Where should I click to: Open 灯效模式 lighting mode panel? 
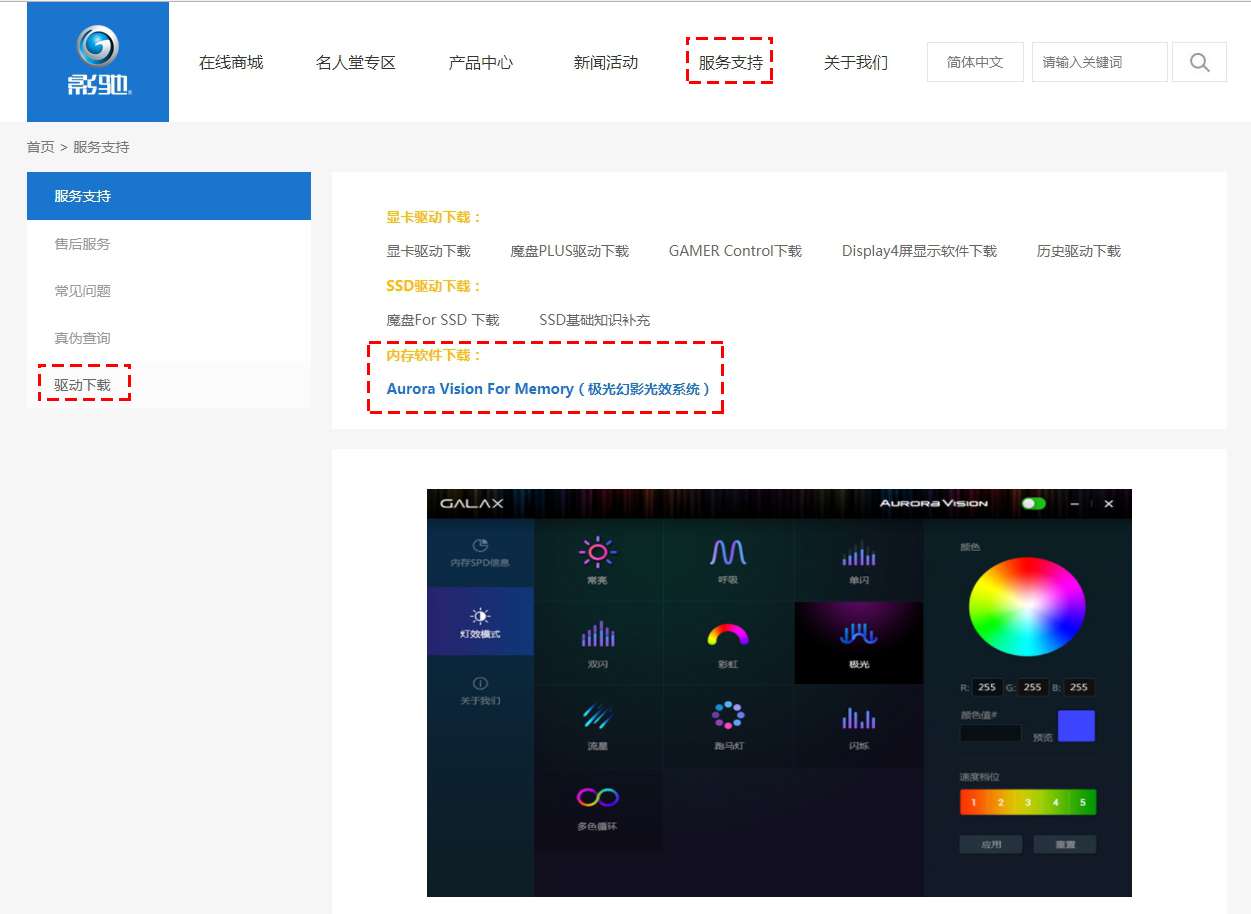point(480,622)
